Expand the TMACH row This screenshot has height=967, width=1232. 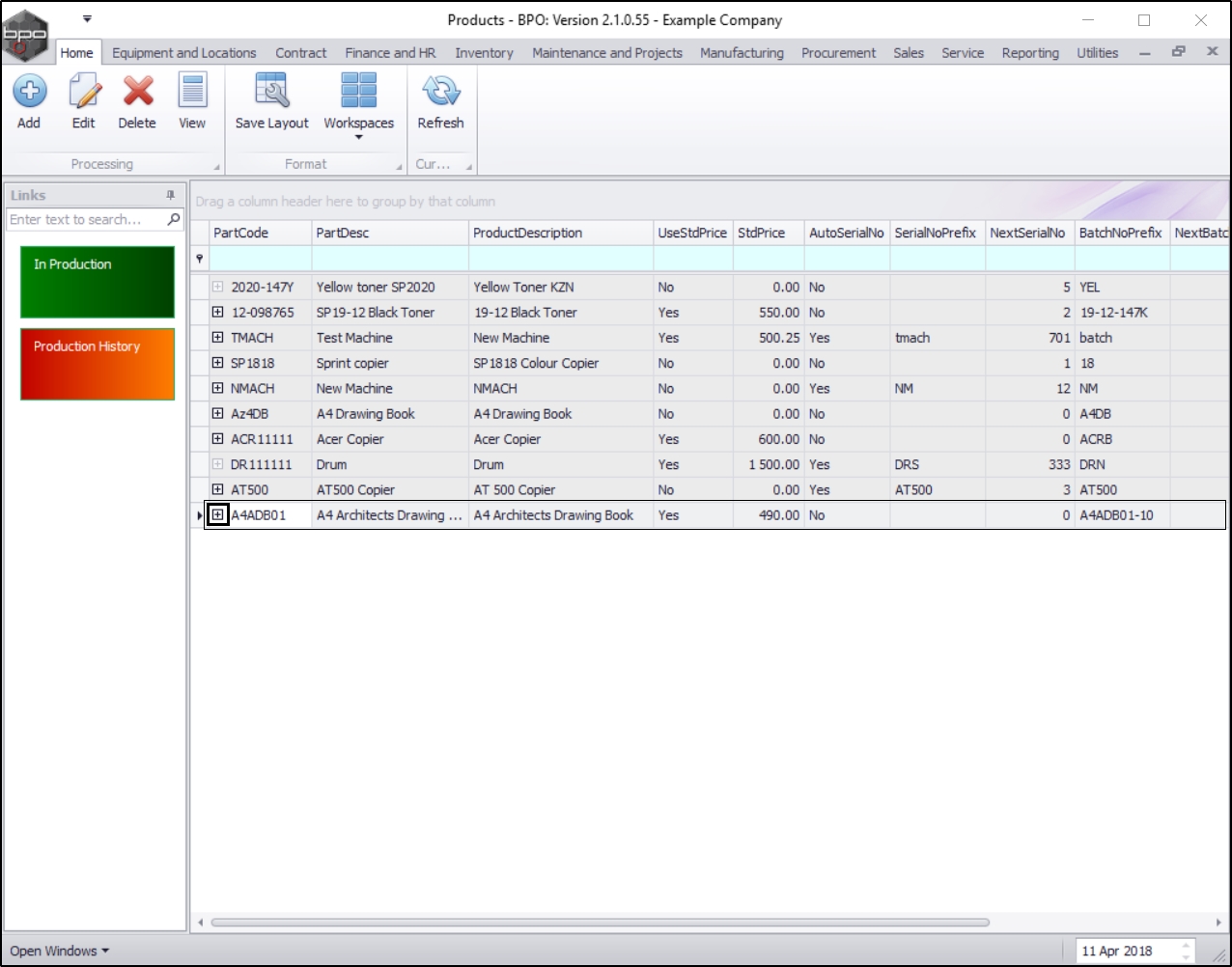click(x=217, y=338)
